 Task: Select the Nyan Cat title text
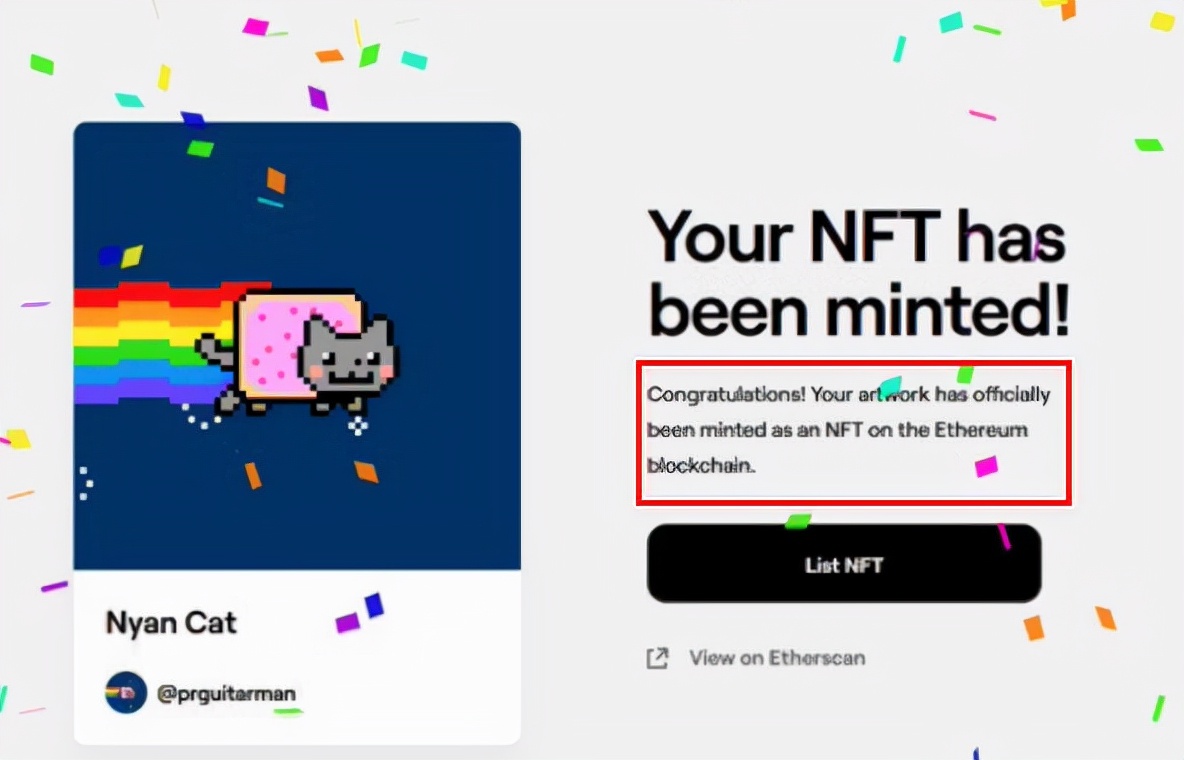171,623
